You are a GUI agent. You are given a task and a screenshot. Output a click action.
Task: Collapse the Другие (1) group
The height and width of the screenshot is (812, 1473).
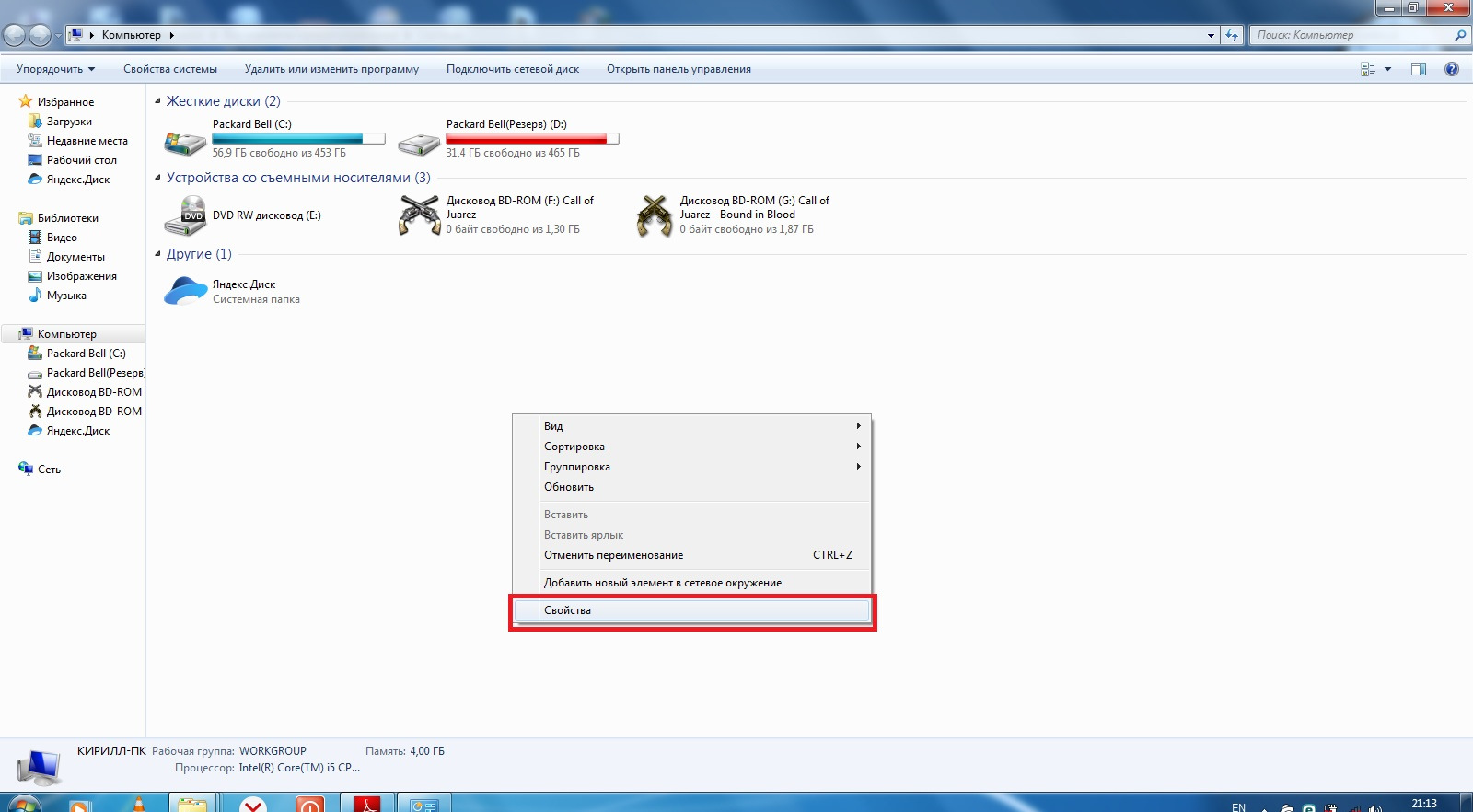point(157,254)
